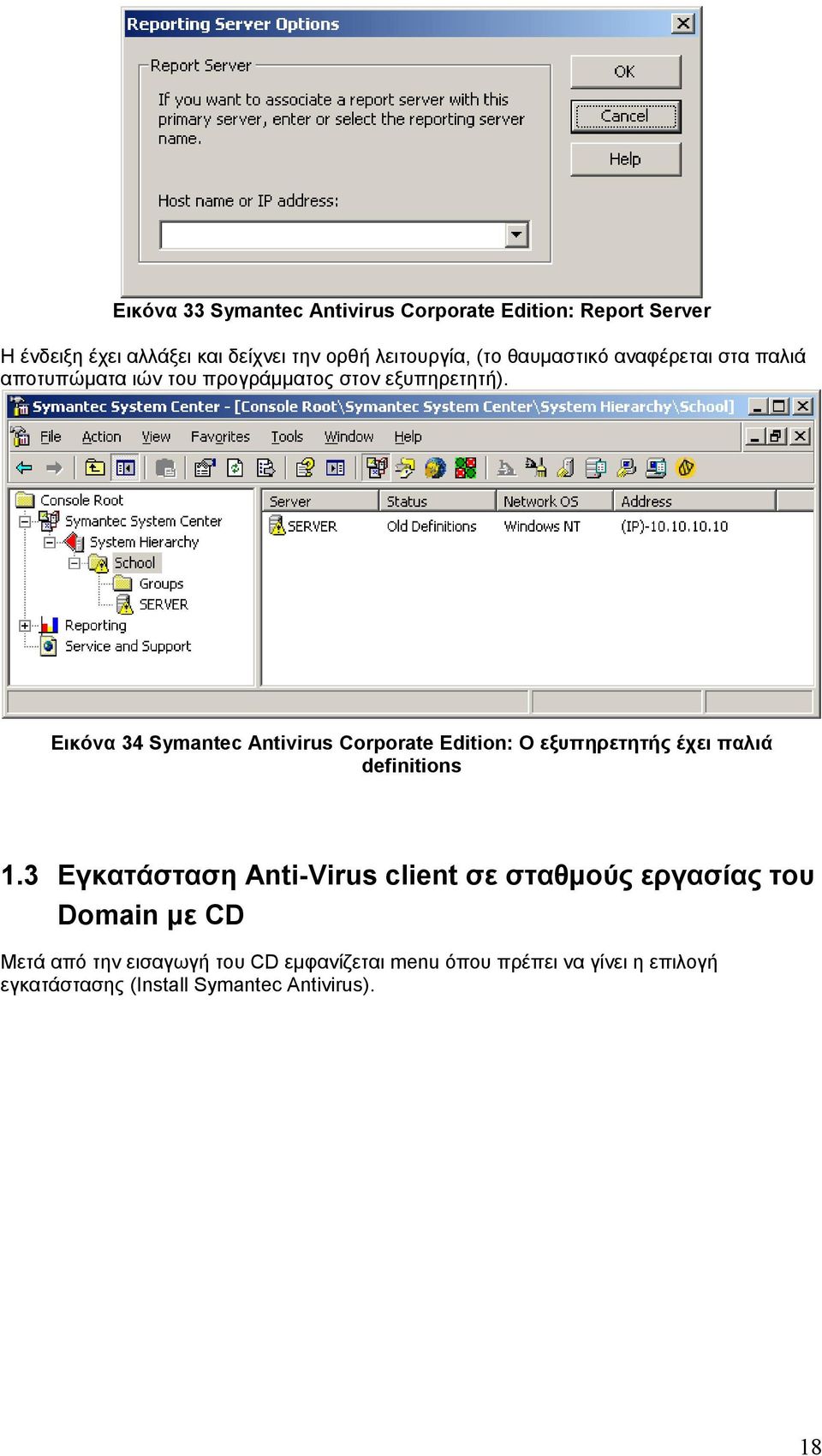The width and height of the screenshot is (822, 1456).
Task: Click the Up One Level folder icon
Action: [x=95, y=468]
